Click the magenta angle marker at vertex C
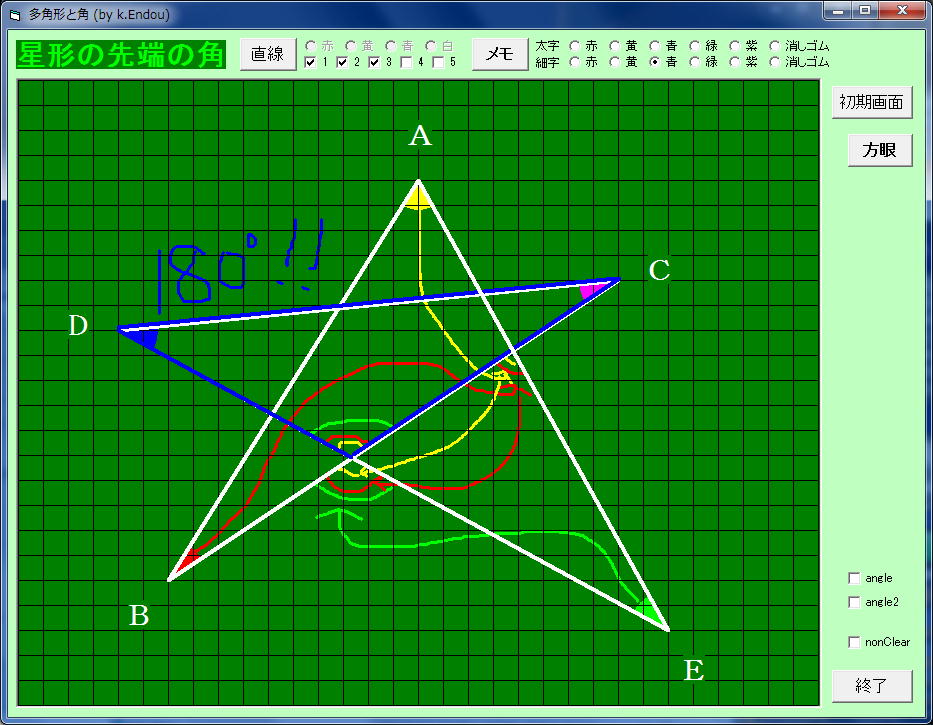 pos(593,290)
